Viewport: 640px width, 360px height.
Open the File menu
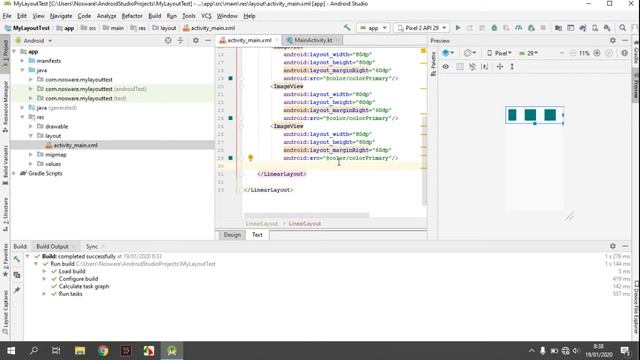click(x=7, y=16)
